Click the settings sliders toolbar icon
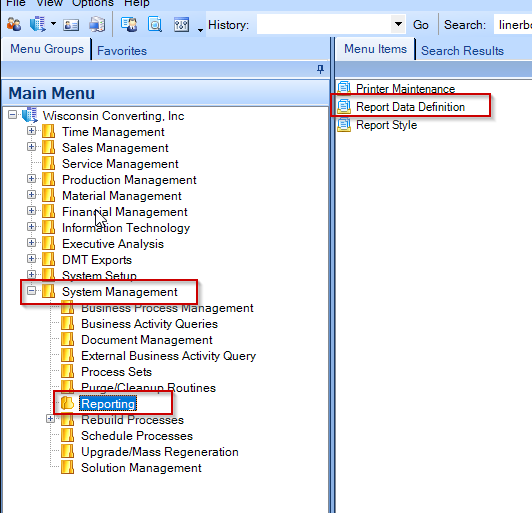 pyautogui.click(x=182, y=25)
